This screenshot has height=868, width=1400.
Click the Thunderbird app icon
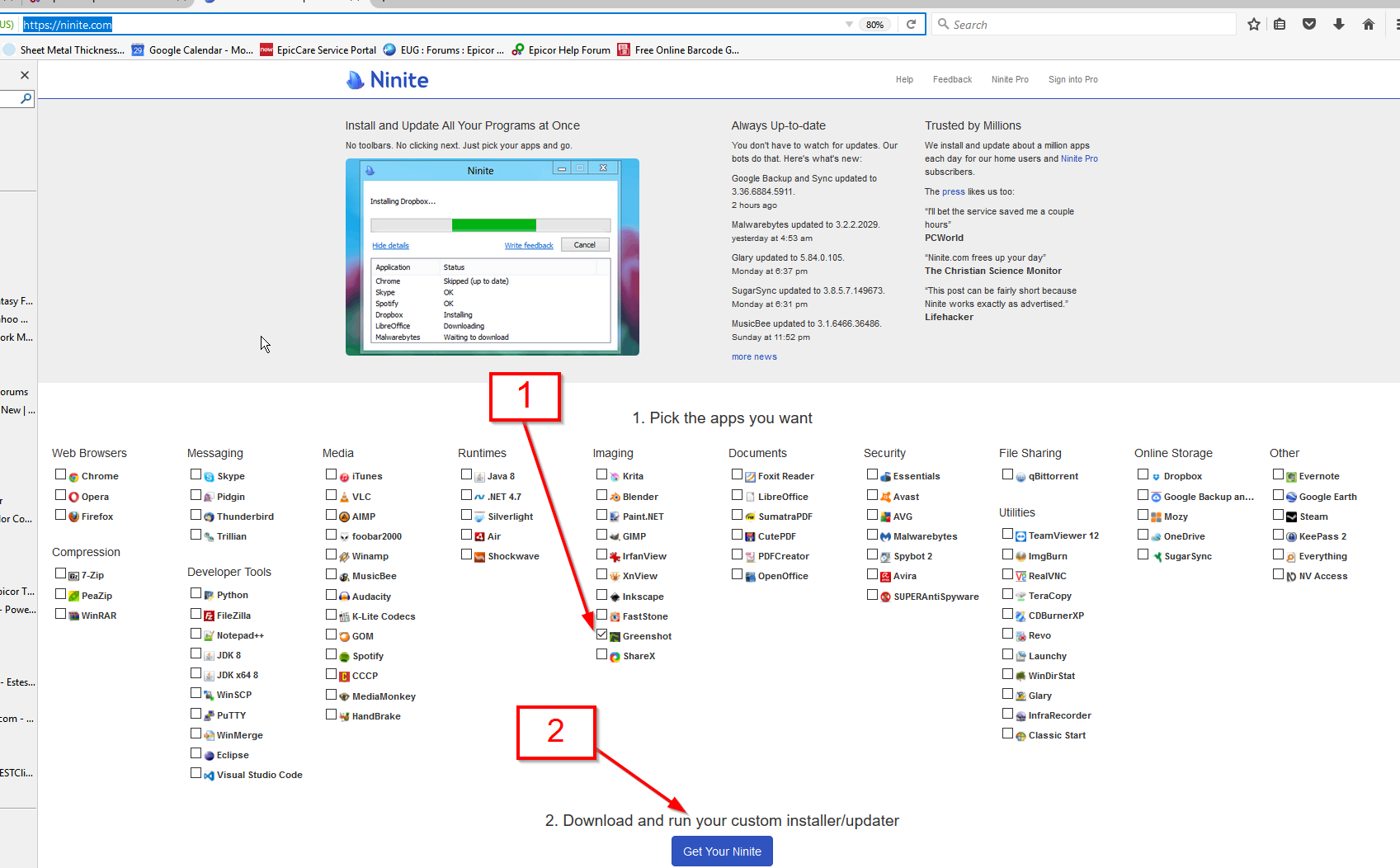[210, 517]
